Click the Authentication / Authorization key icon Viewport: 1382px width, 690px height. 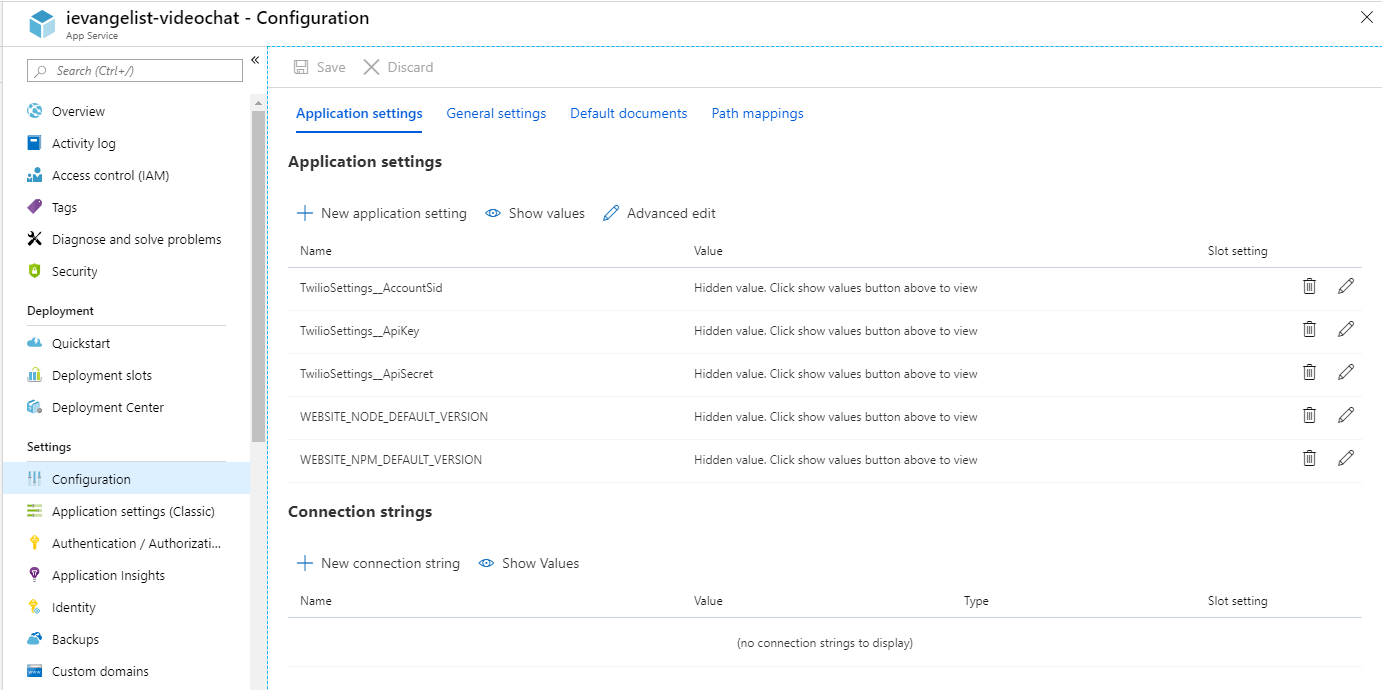[35, 543]
